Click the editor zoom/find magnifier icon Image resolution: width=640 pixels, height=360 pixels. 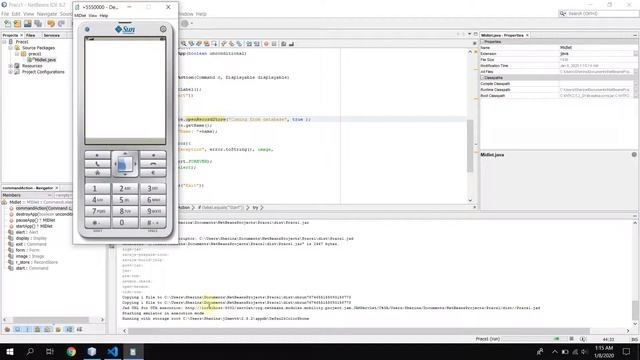[184, 44]
